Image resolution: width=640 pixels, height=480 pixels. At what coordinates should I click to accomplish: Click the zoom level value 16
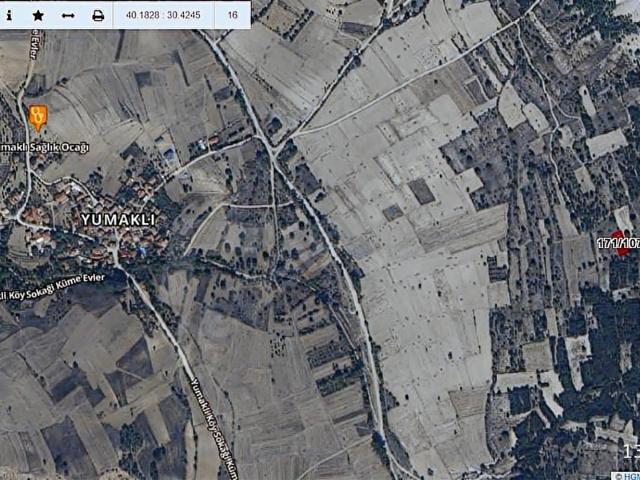pos(232,16)
